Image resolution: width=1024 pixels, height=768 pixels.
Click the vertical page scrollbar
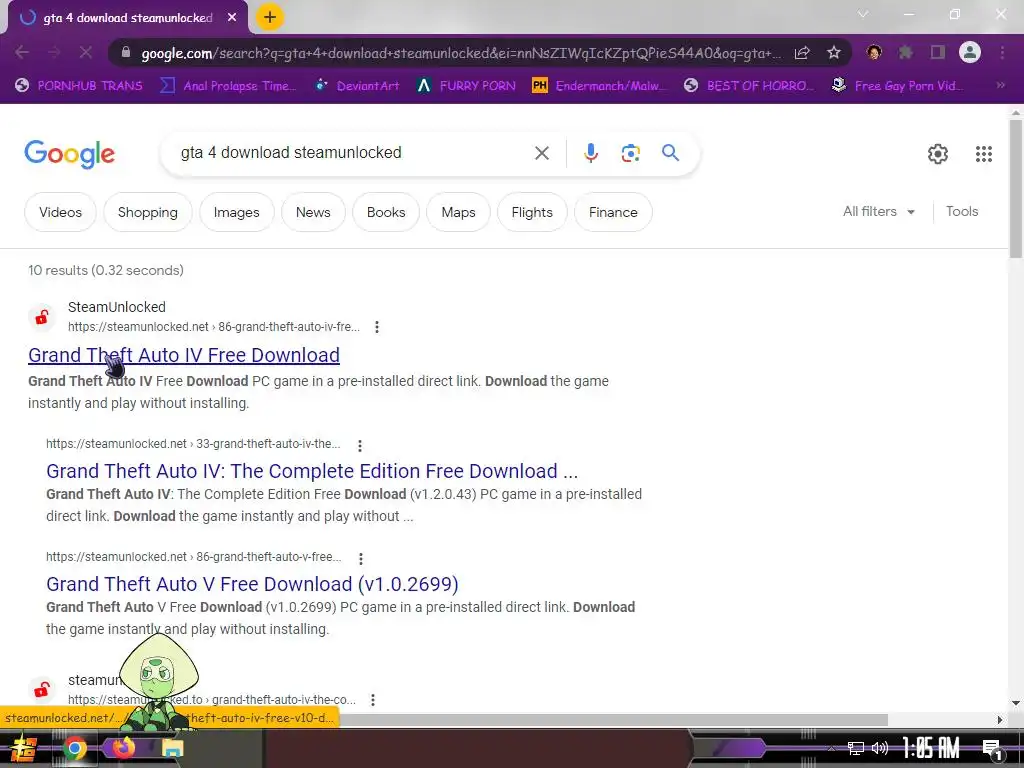click(1016, 190)
